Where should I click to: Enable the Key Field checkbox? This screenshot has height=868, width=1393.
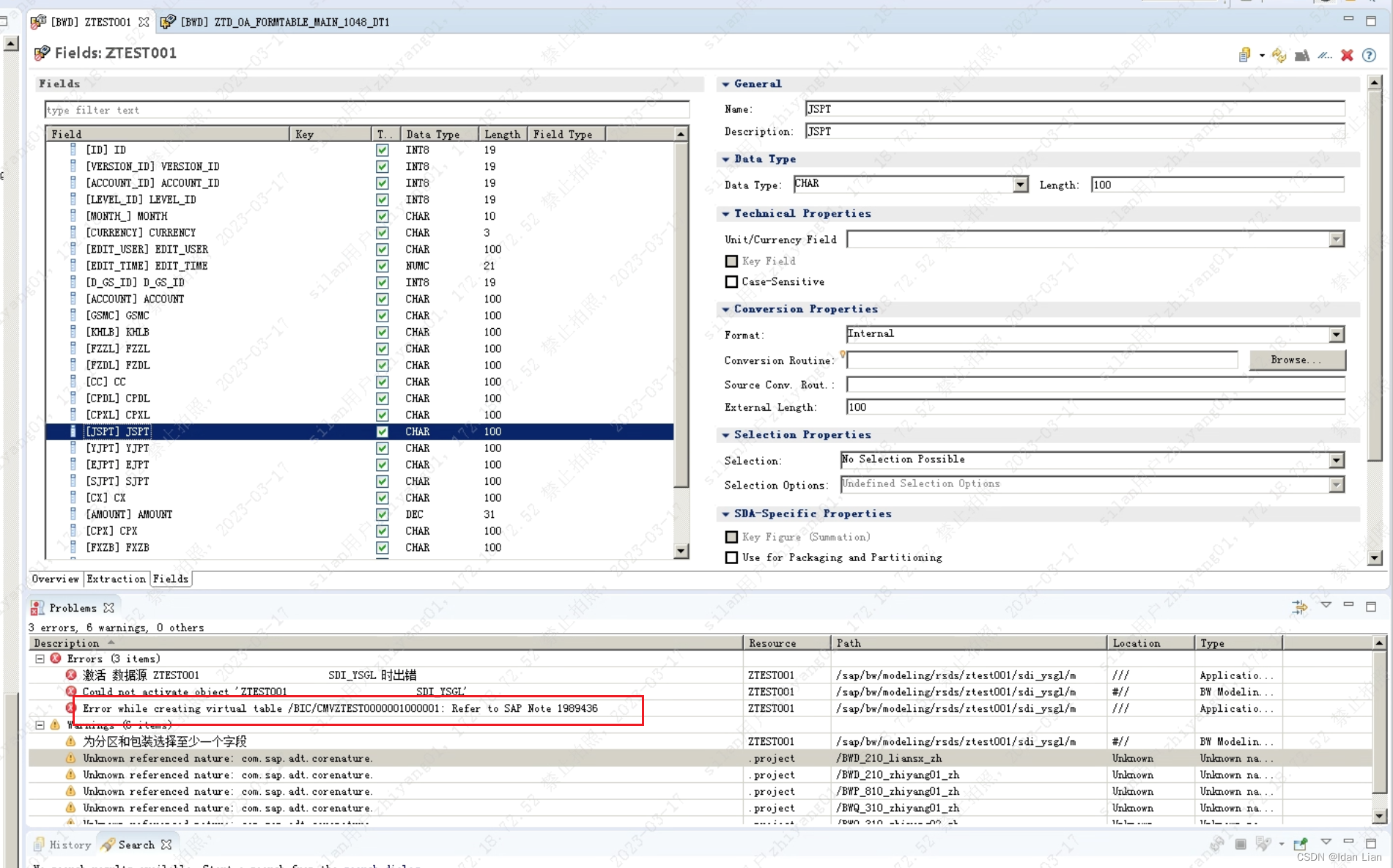pyautogui.click(x=731, y=261)
